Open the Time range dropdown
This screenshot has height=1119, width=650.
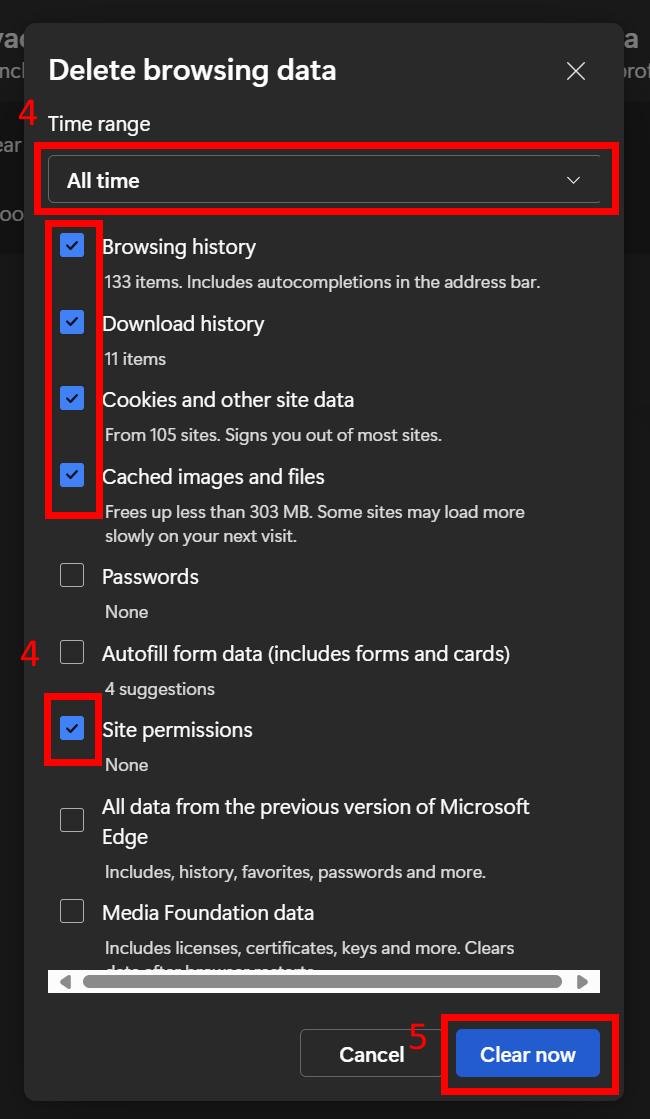[x=325, y=181]
